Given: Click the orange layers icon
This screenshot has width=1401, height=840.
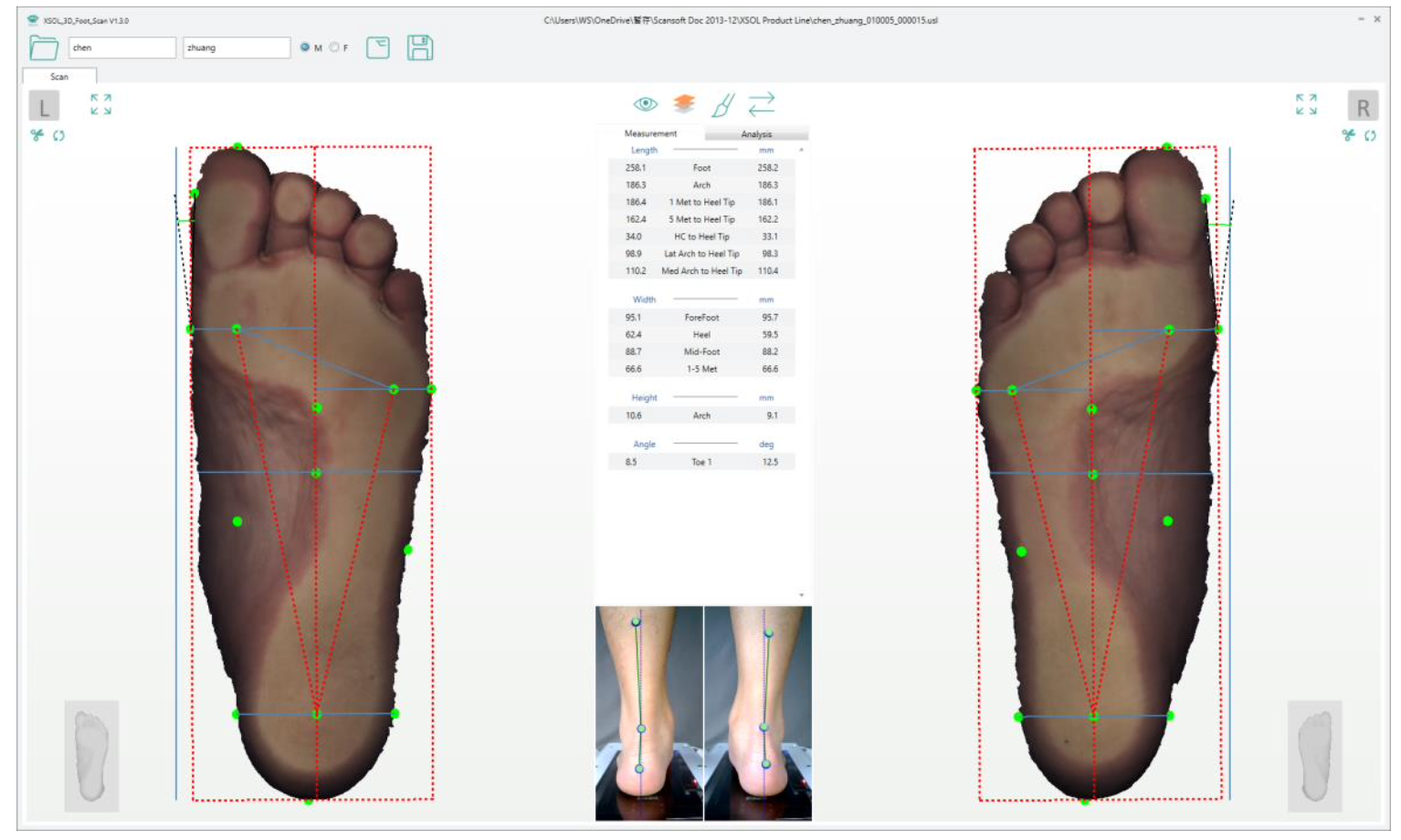Looking at the screenshot, I should pyautogui.click(x=684, y=104).
